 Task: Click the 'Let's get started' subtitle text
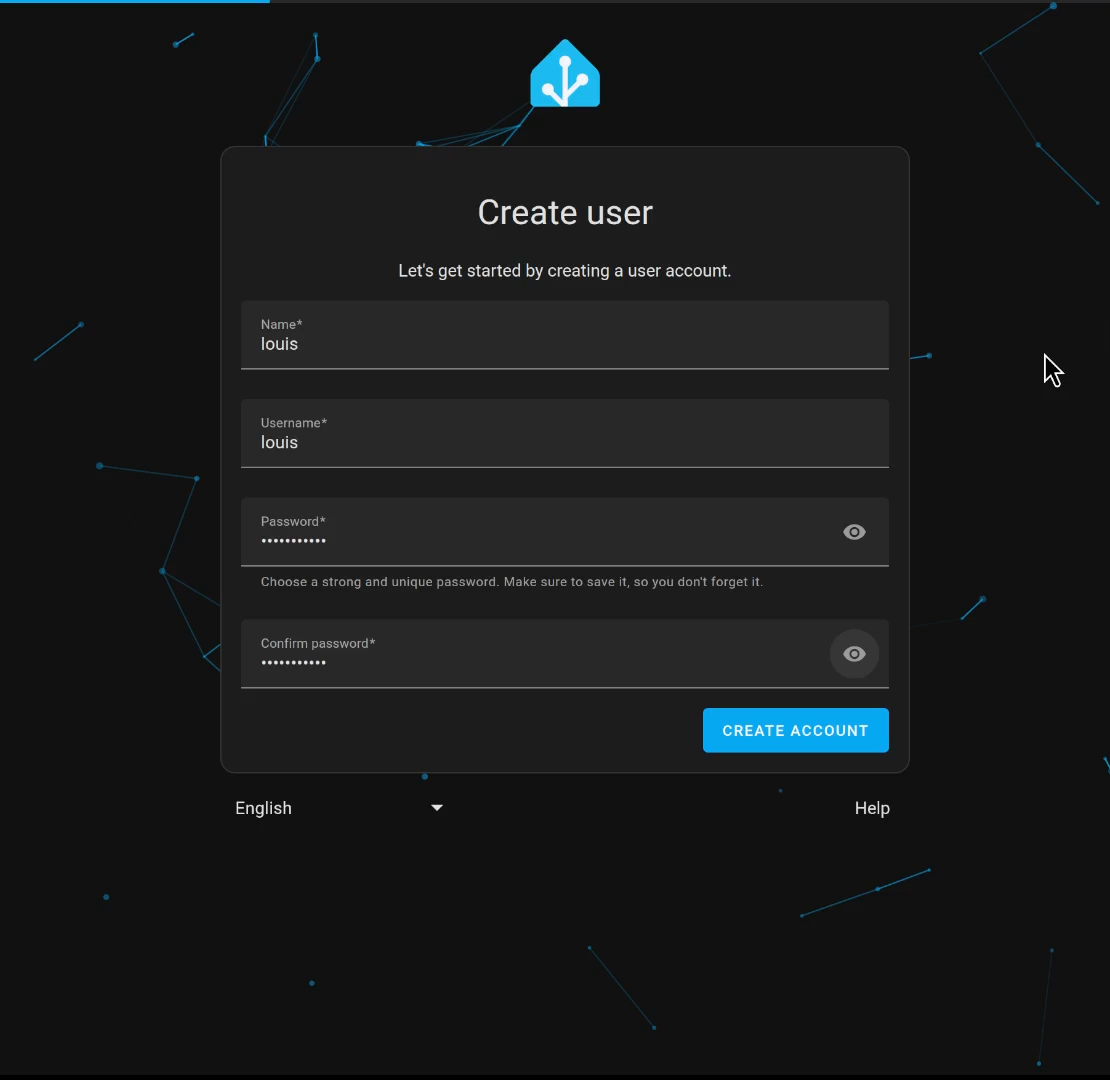pyautogui.click(x=564, y=271)
